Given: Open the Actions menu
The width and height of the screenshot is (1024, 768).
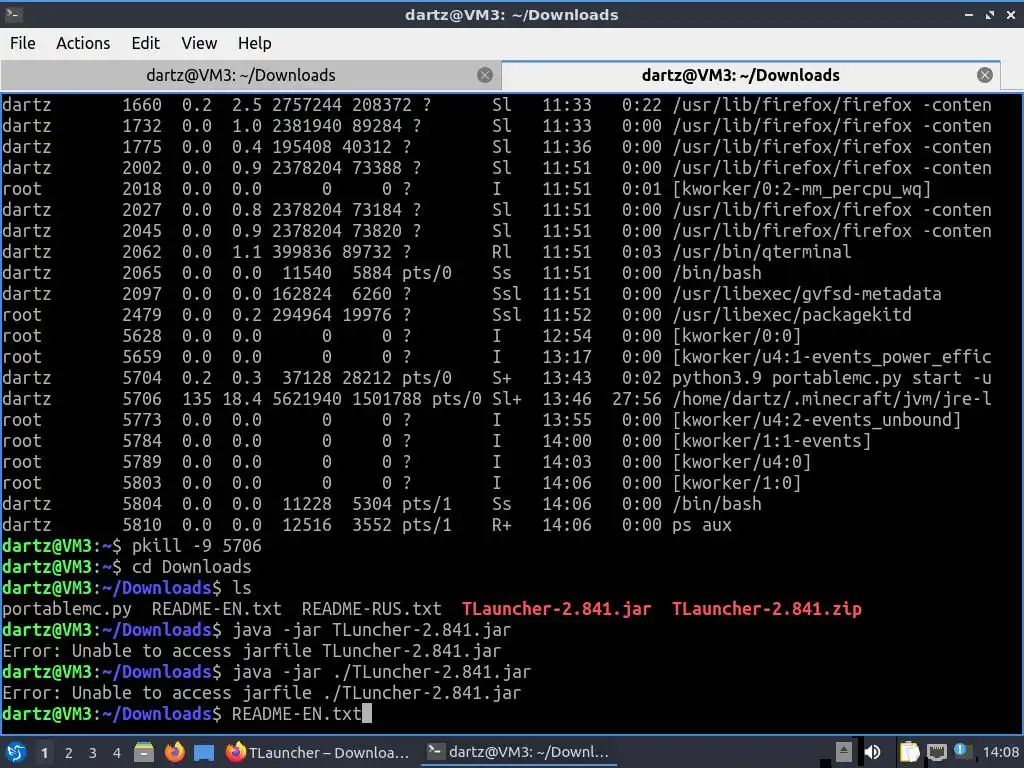Looking at the screenshot, I should (83, 43).
